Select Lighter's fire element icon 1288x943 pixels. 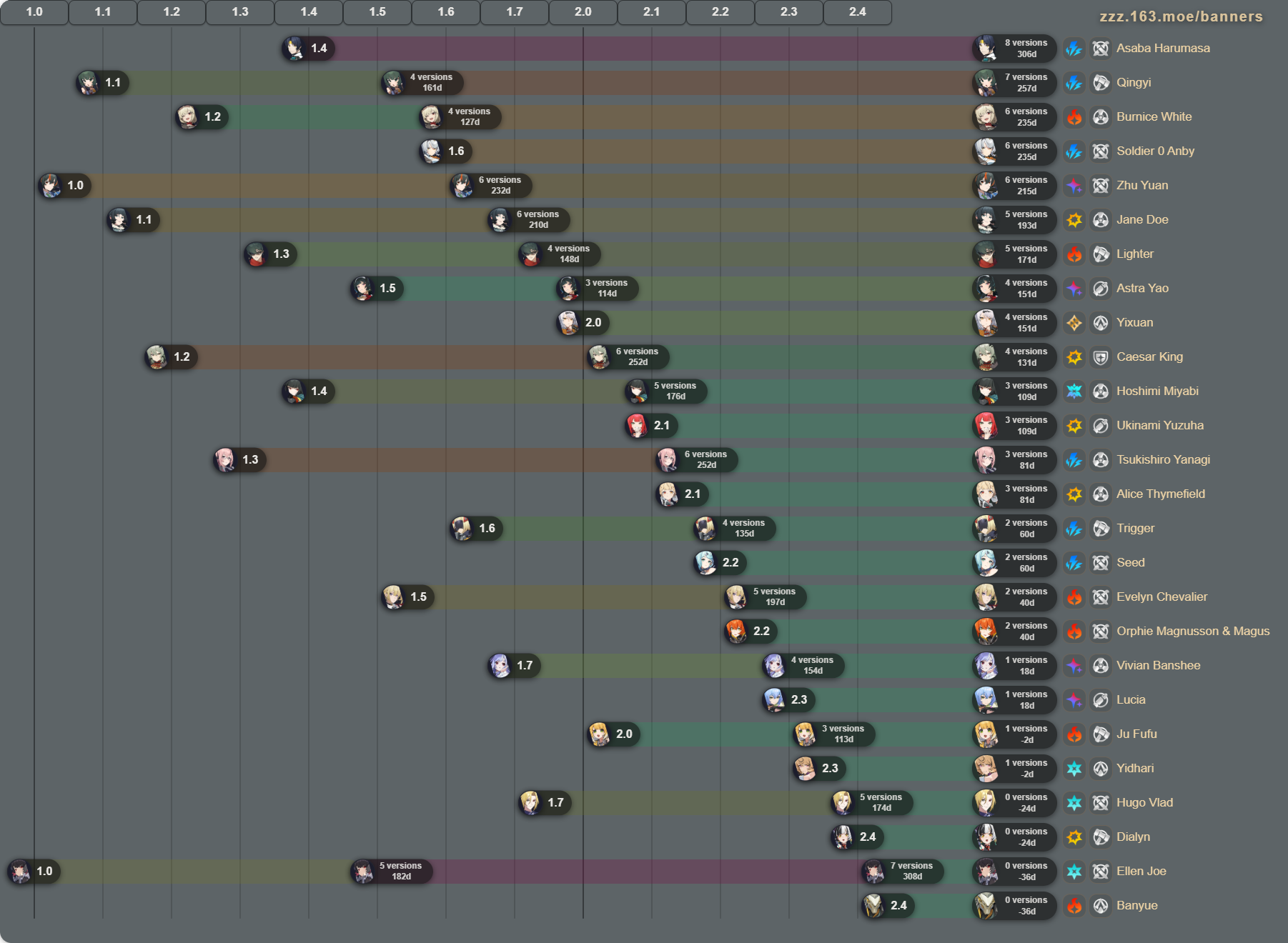pyautogui.click(x=1074, y=254)
